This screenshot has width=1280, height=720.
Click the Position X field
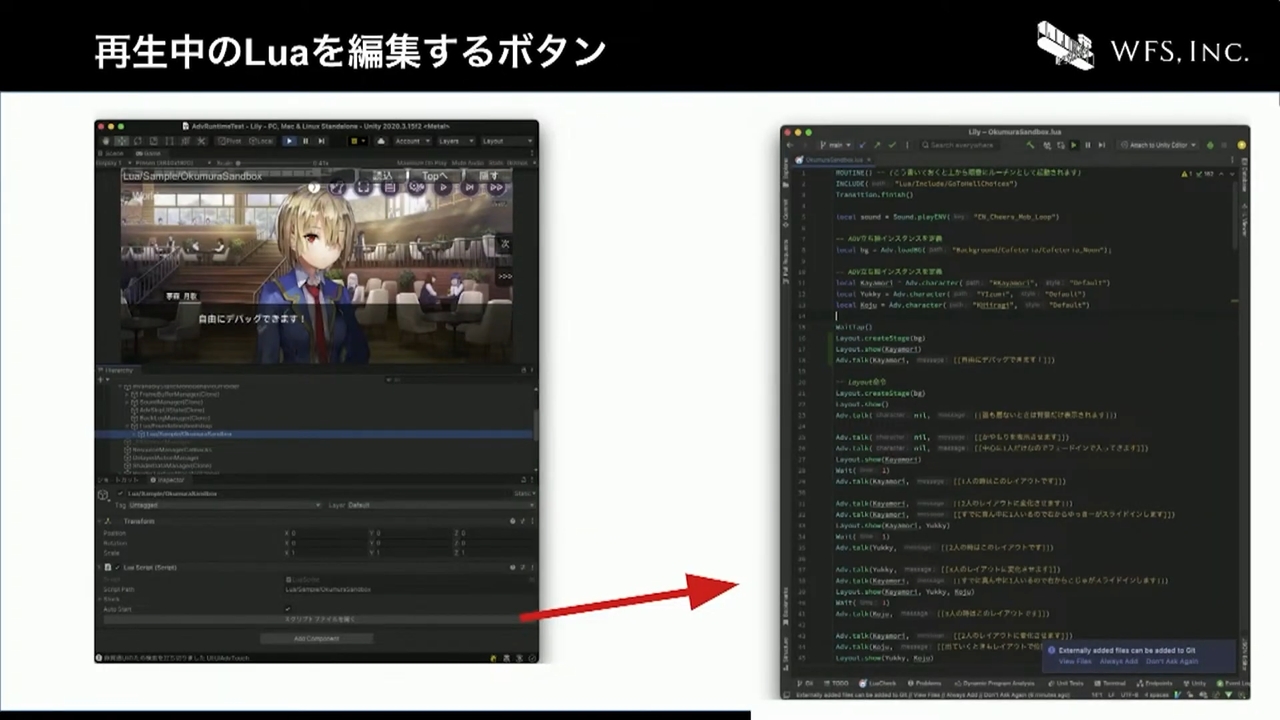click(x=327, y=533)
